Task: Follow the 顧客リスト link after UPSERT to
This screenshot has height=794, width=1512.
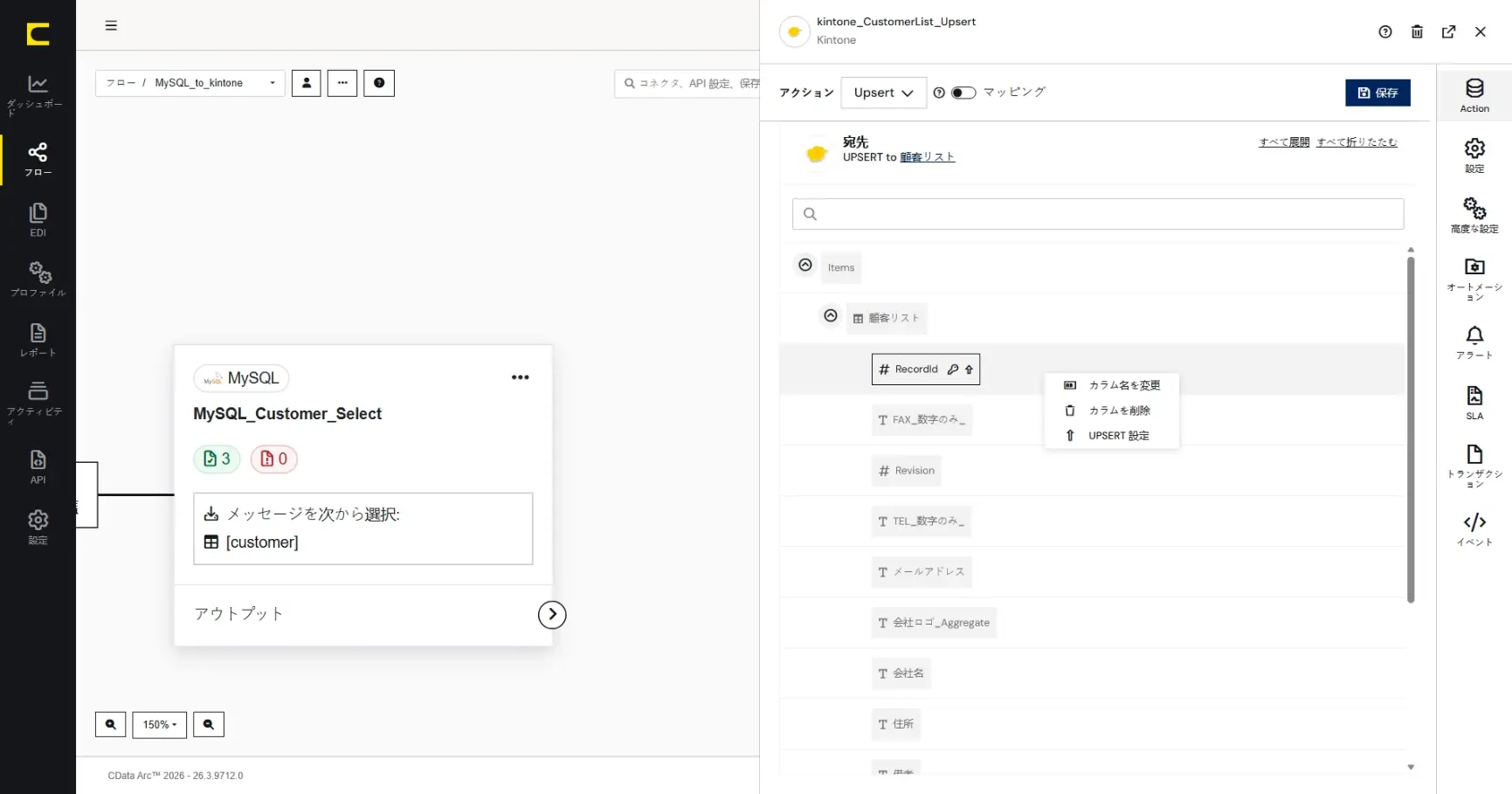Action: coord(927,157)
